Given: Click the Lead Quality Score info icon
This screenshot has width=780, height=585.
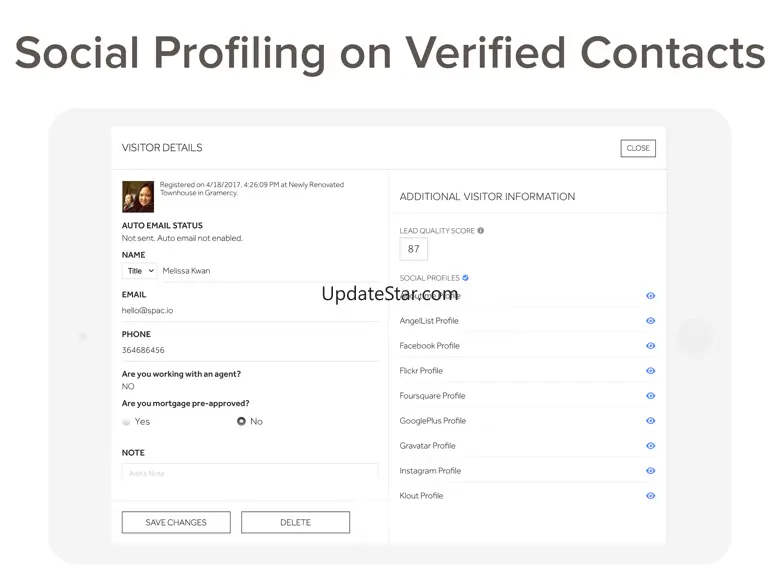Looking at the screenshot, I should click(481, 231).
